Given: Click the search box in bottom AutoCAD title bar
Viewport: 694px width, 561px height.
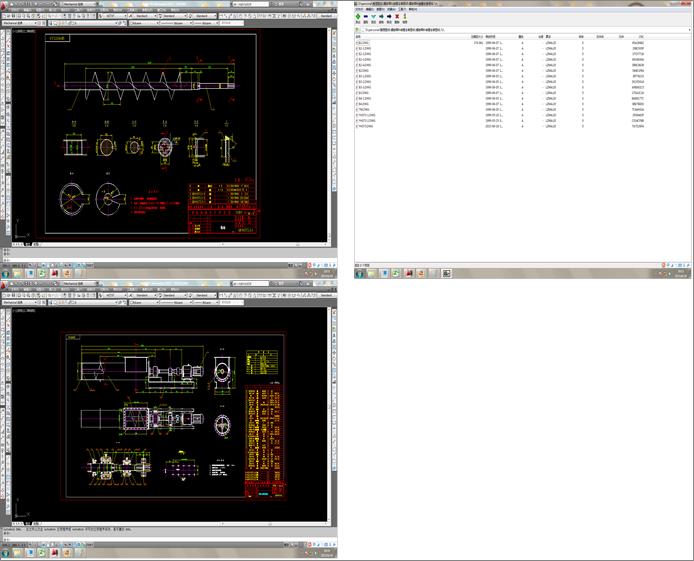Looking at the screenshot, I should coord(250,284).
